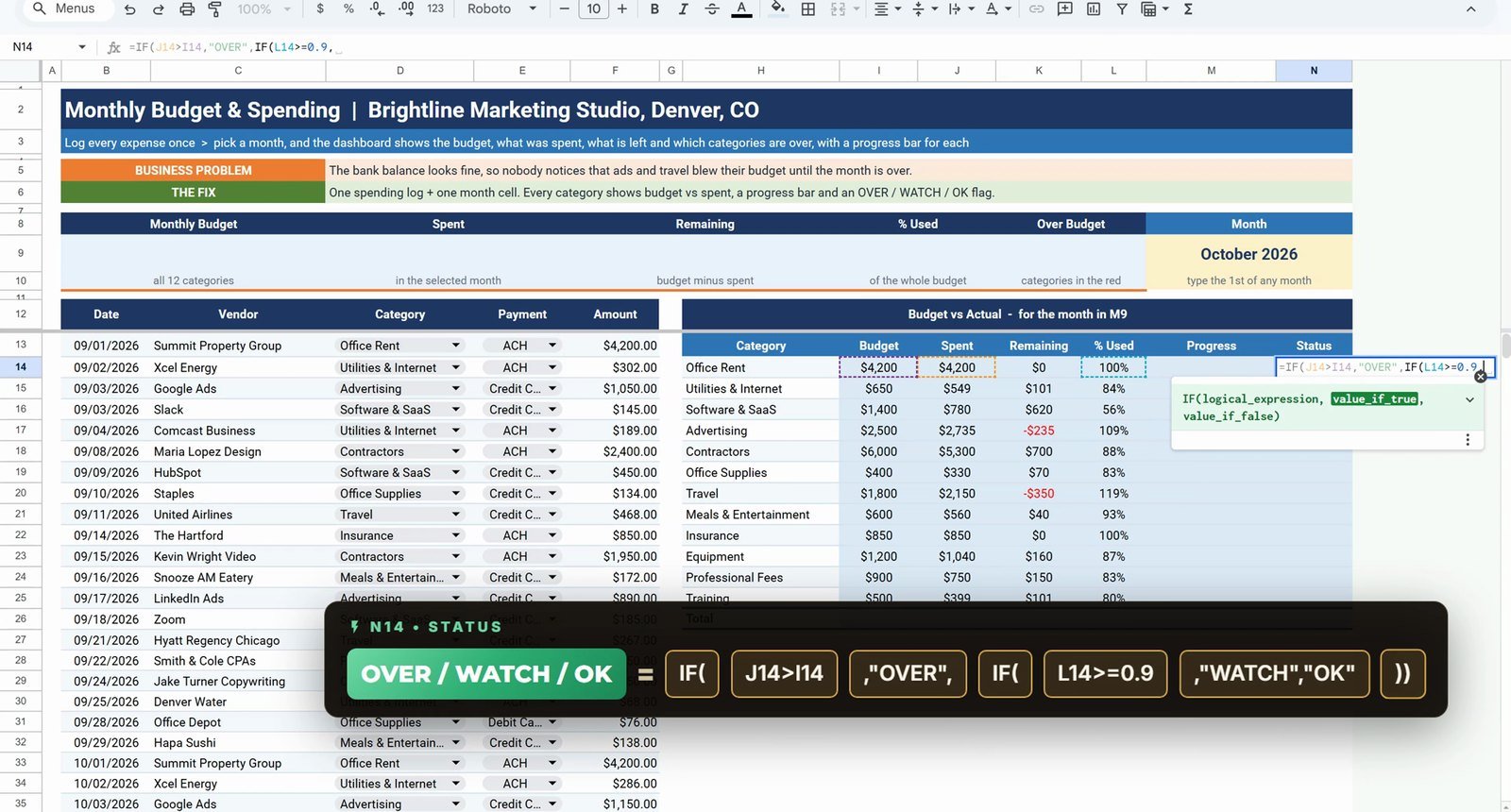1511x812 pixels.
Task: Select the '-$350' remaining cell for Travel
Action: 1039,493
